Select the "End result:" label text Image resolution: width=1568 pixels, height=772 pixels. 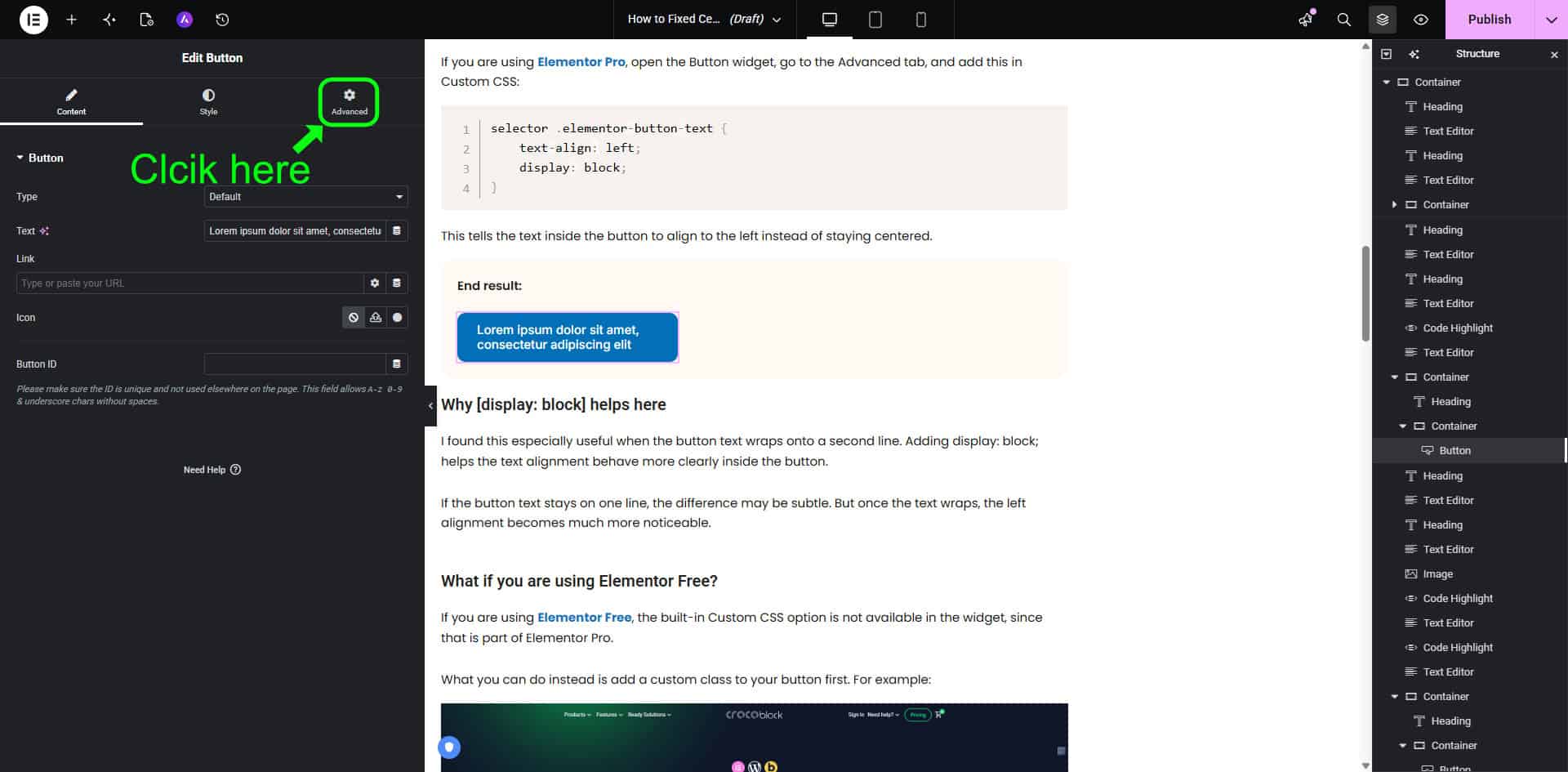click(x=489, y=286)
